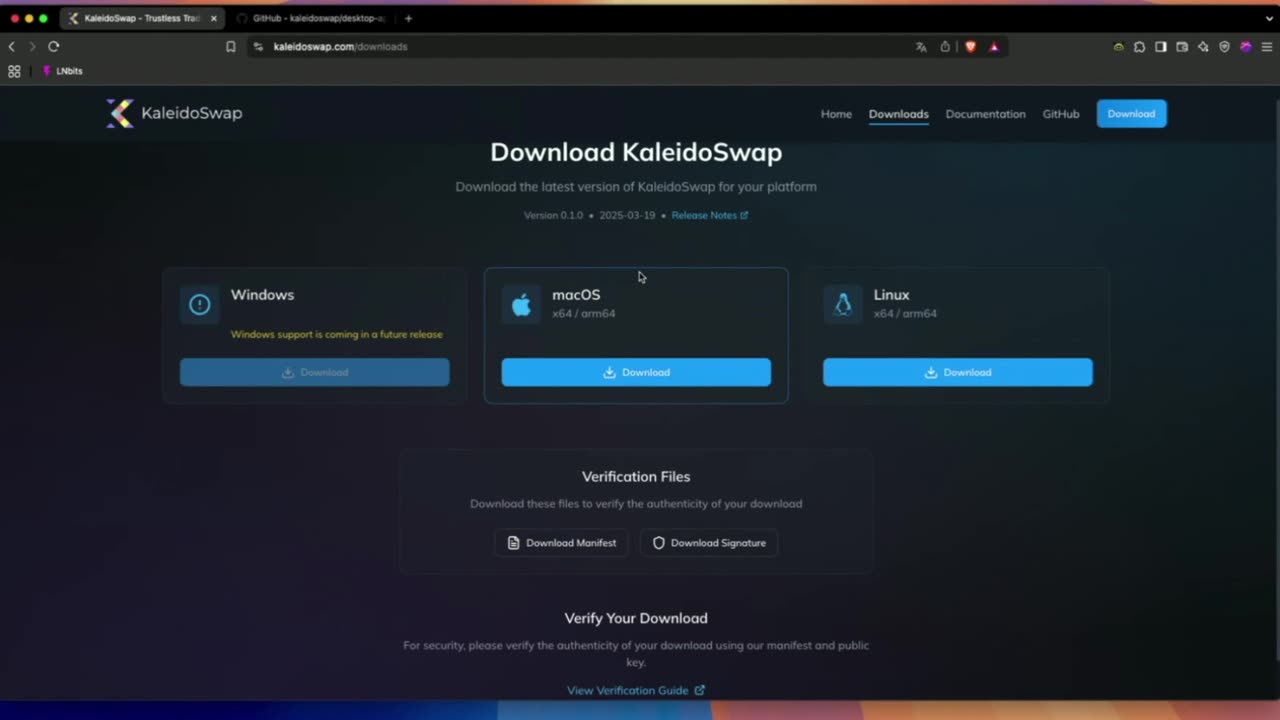This screenshot has width=1280, height=720.
Task: Open the Documentation nav item
Action: 985,114
